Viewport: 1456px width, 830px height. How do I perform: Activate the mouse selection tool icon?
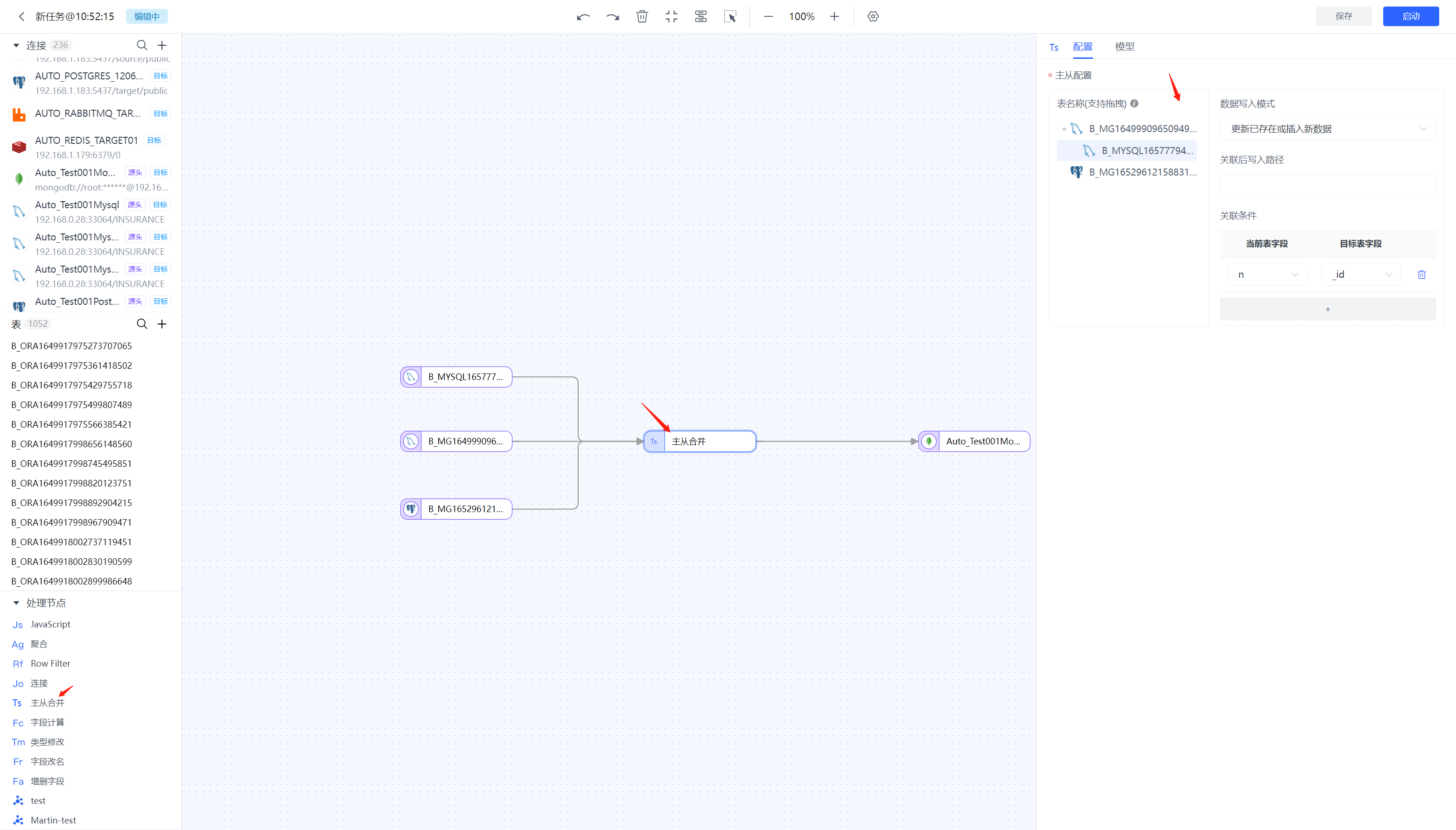pos(730,16)
